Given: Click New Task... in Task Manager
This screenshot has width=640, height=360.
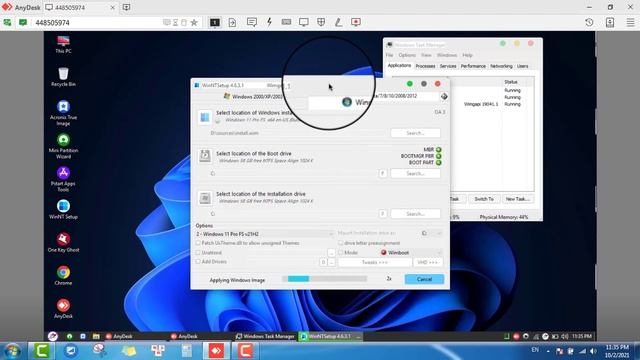Looking at the screenshot, I should click(x=517, y=199).
